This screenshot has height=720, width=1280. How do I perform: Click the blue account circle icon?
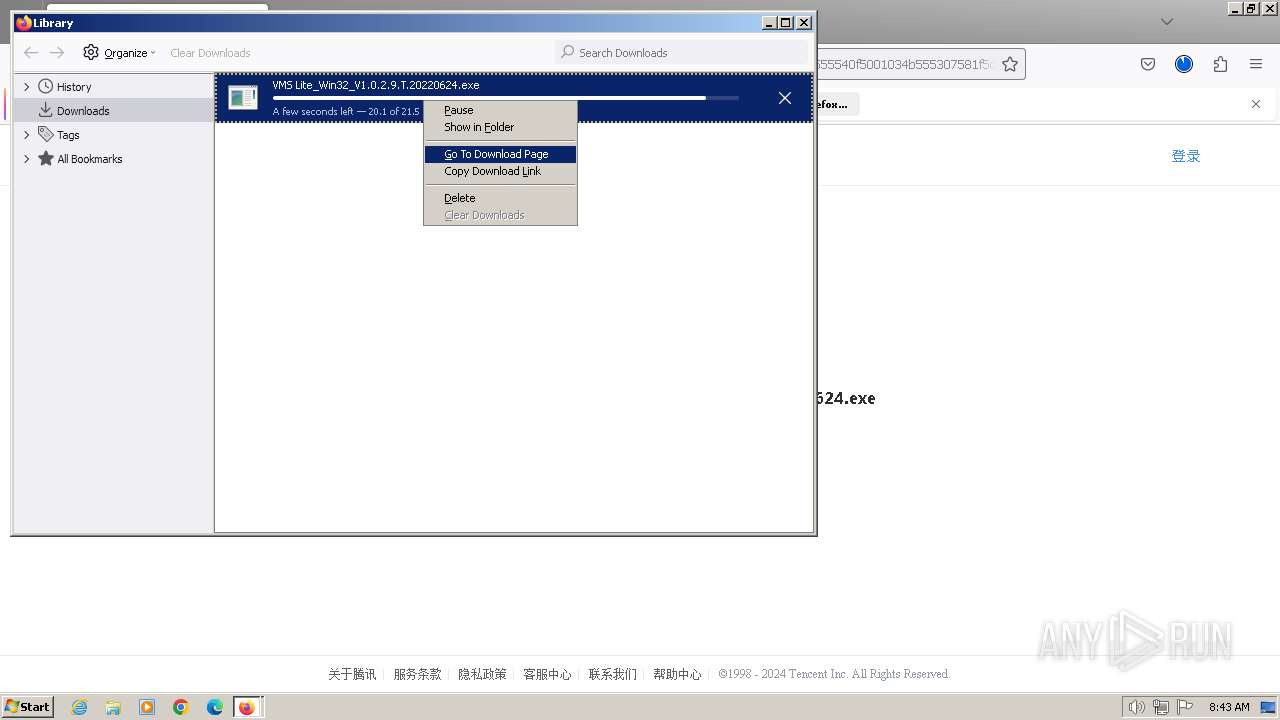[1184, 64]
